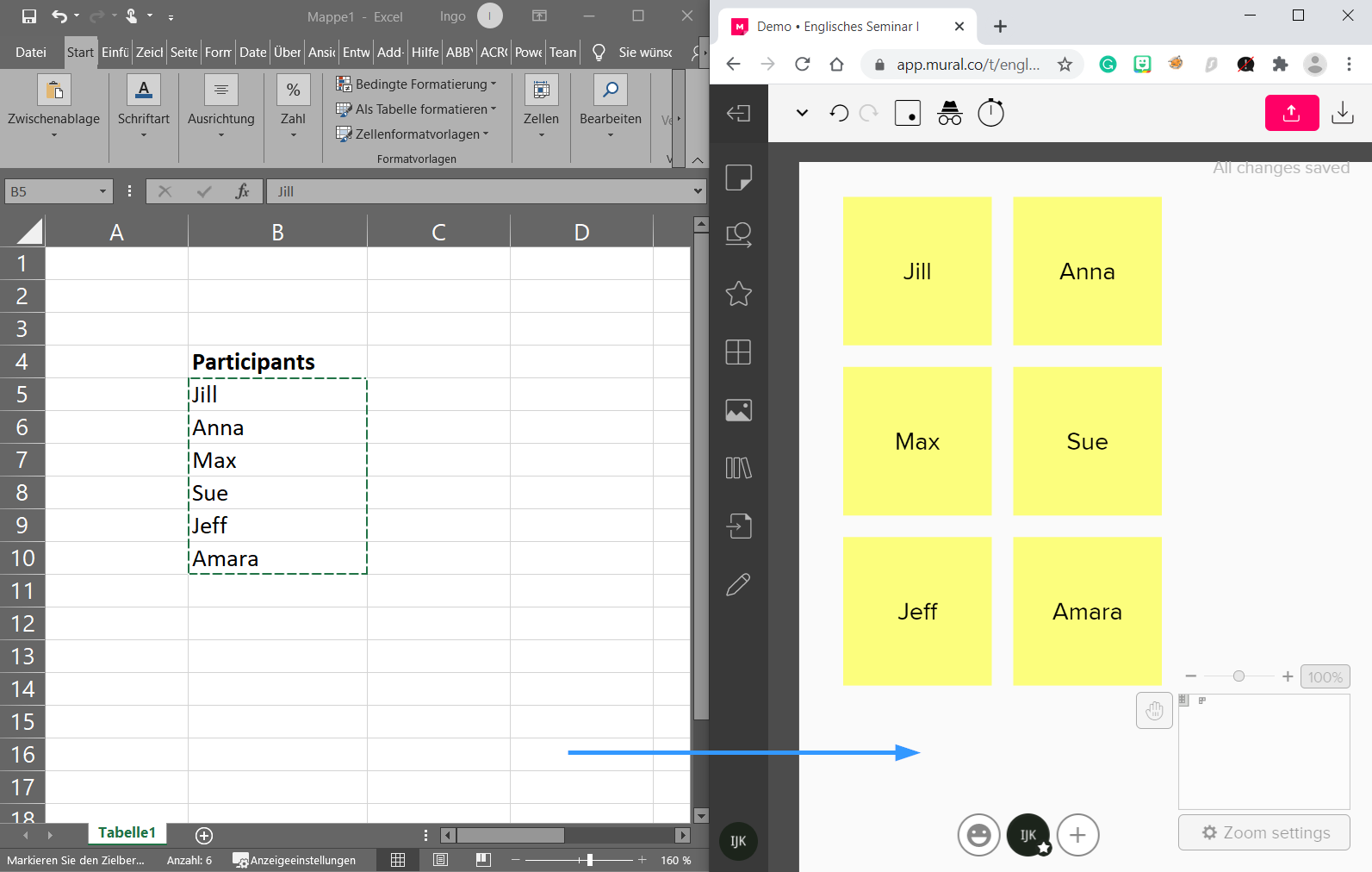Download the mural with the export icon
1372x872 pixels.
1343,113
